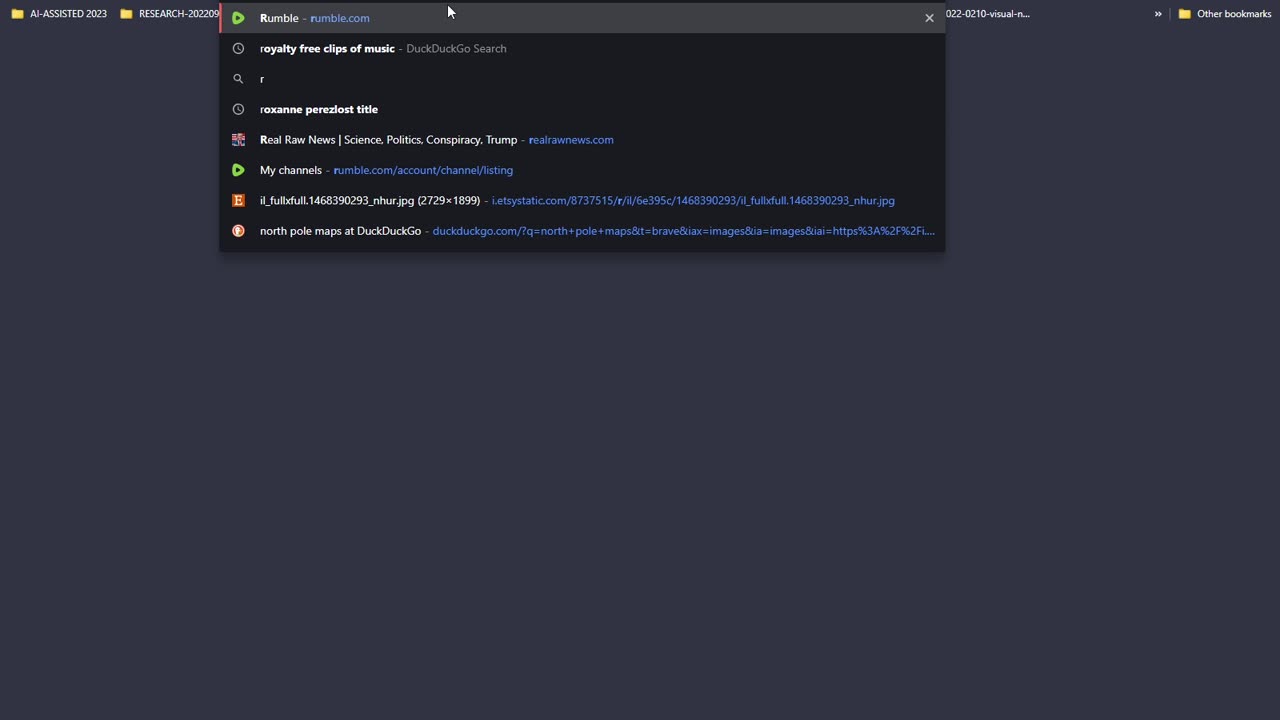1280x720 pixels.
Task: Open the AI-ASSISTED 2023 bookmarks folder
Action: 59,14
